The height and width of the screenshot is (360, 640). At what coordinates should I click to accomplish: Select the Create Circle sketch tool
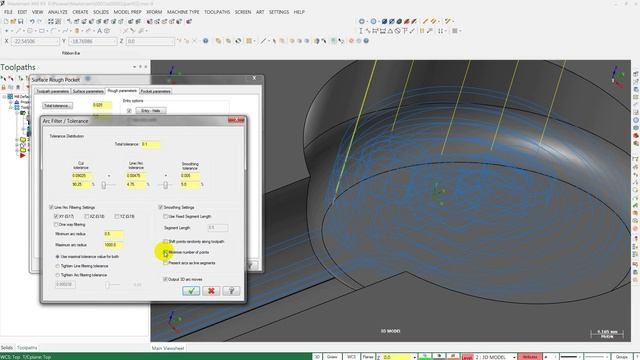30,31
